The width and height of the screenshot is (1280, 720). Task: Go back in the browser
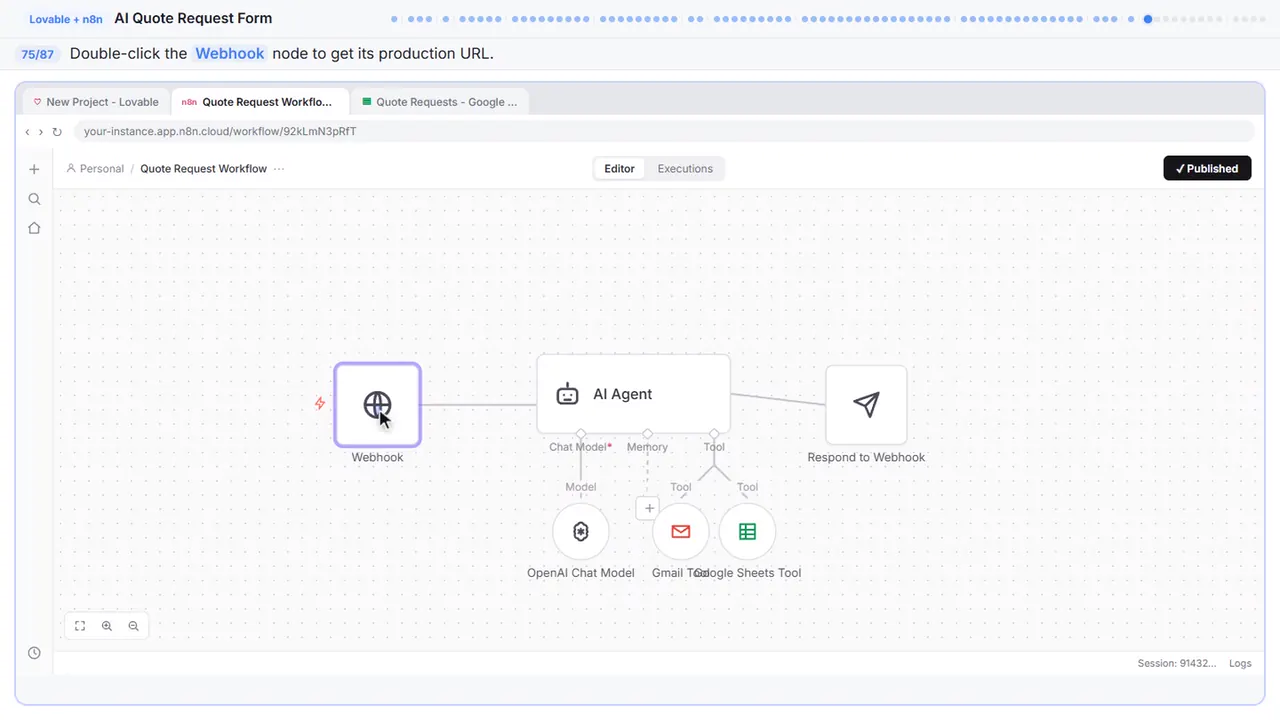[27, 132]
